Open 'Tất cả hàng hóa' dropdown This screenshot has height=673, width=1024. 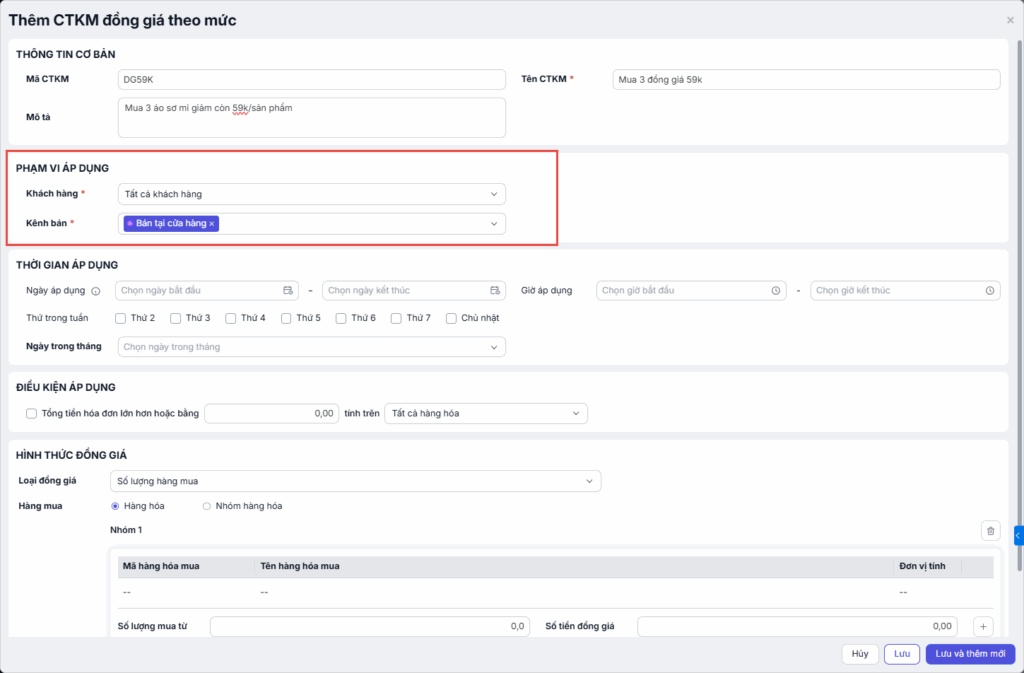(486, 413)
